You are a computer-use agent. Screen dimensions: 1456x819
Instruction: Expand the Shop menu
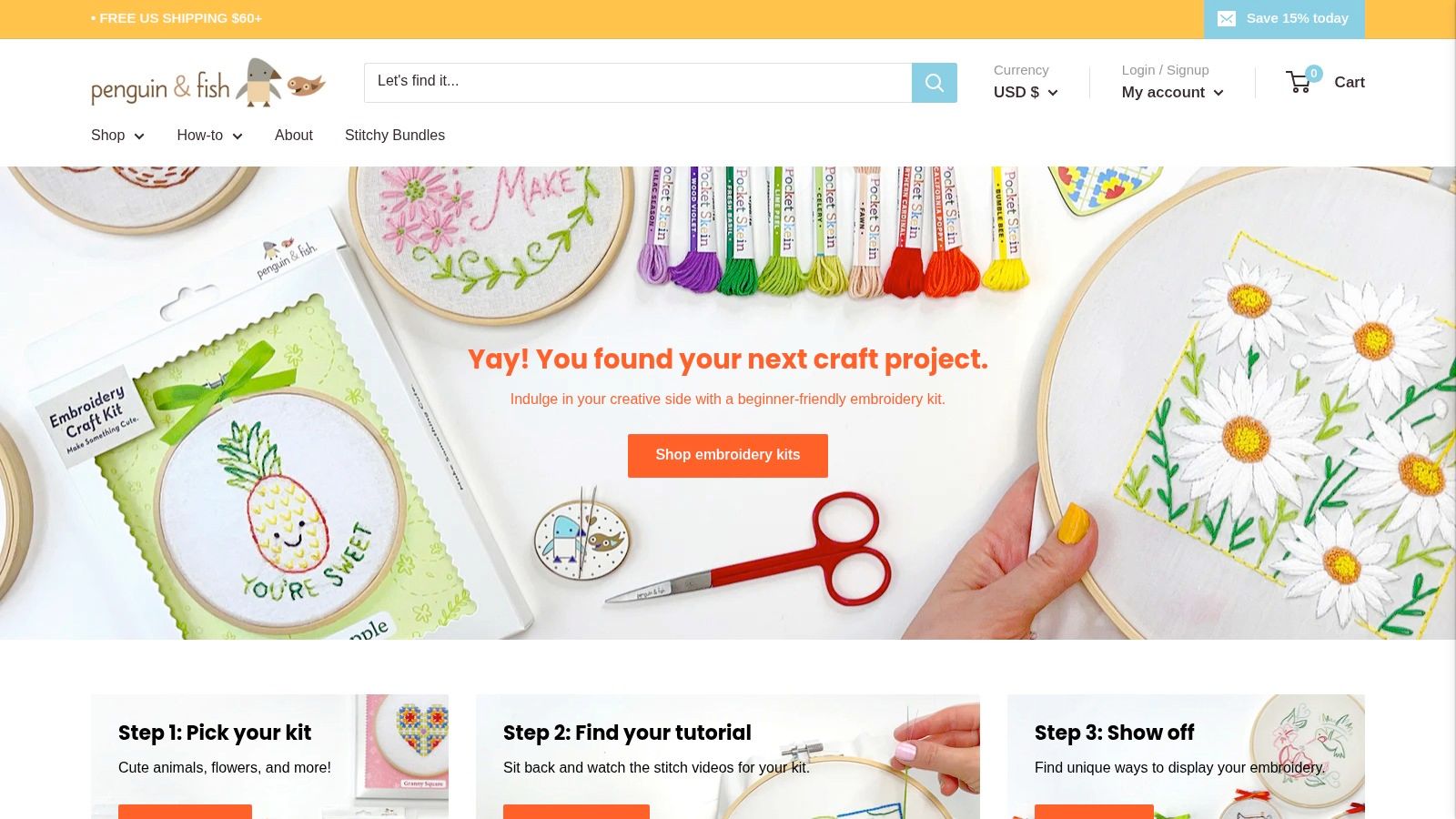117,136
